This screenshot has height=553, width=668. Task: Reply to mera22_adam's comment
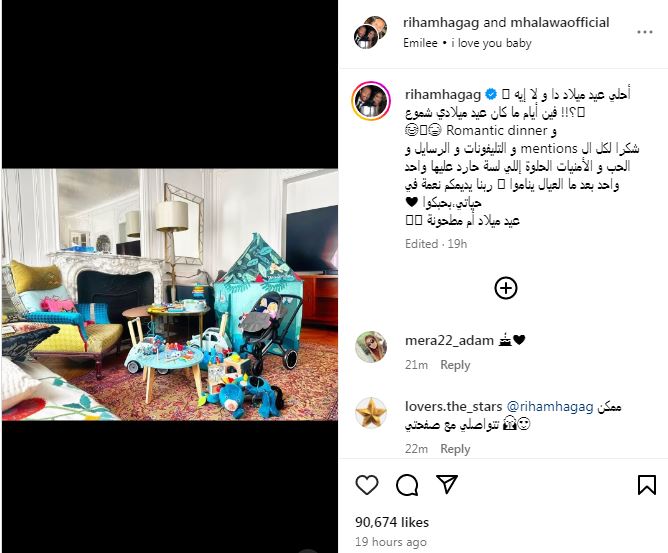point(455,365)
